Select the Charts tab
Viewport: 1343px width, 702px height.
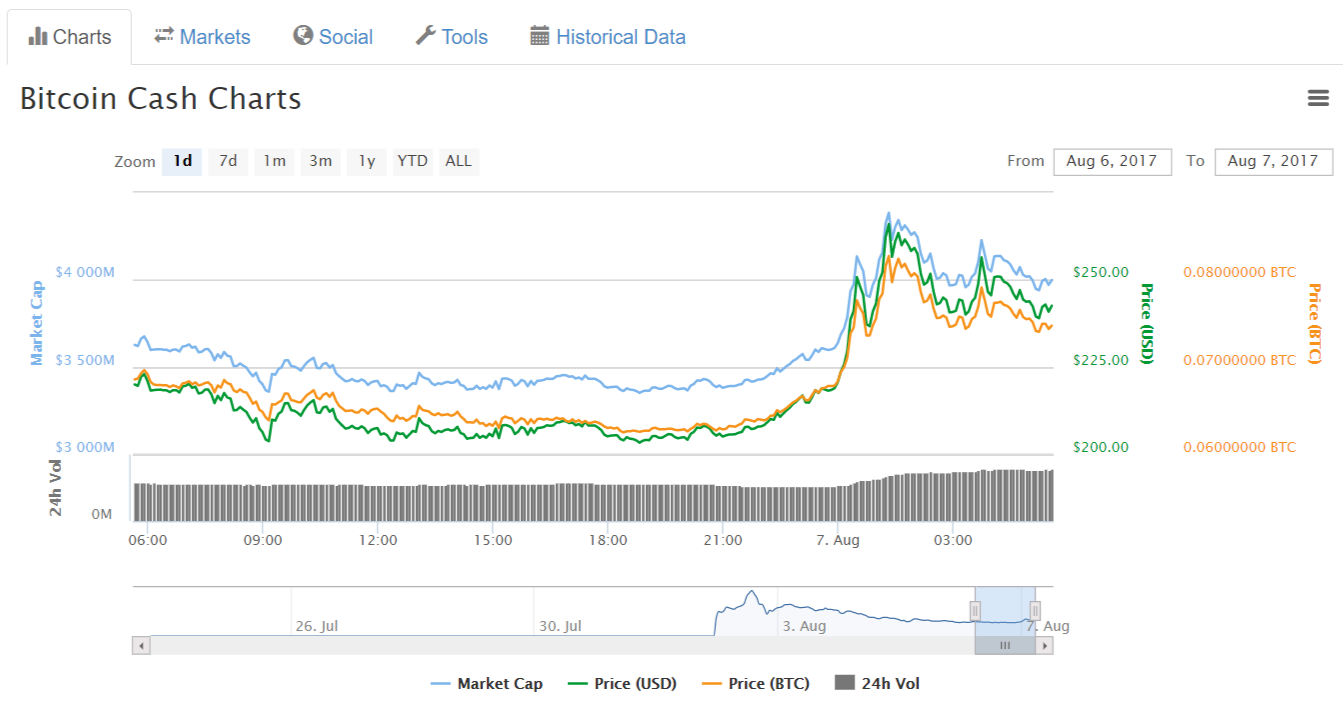point(70,37)
